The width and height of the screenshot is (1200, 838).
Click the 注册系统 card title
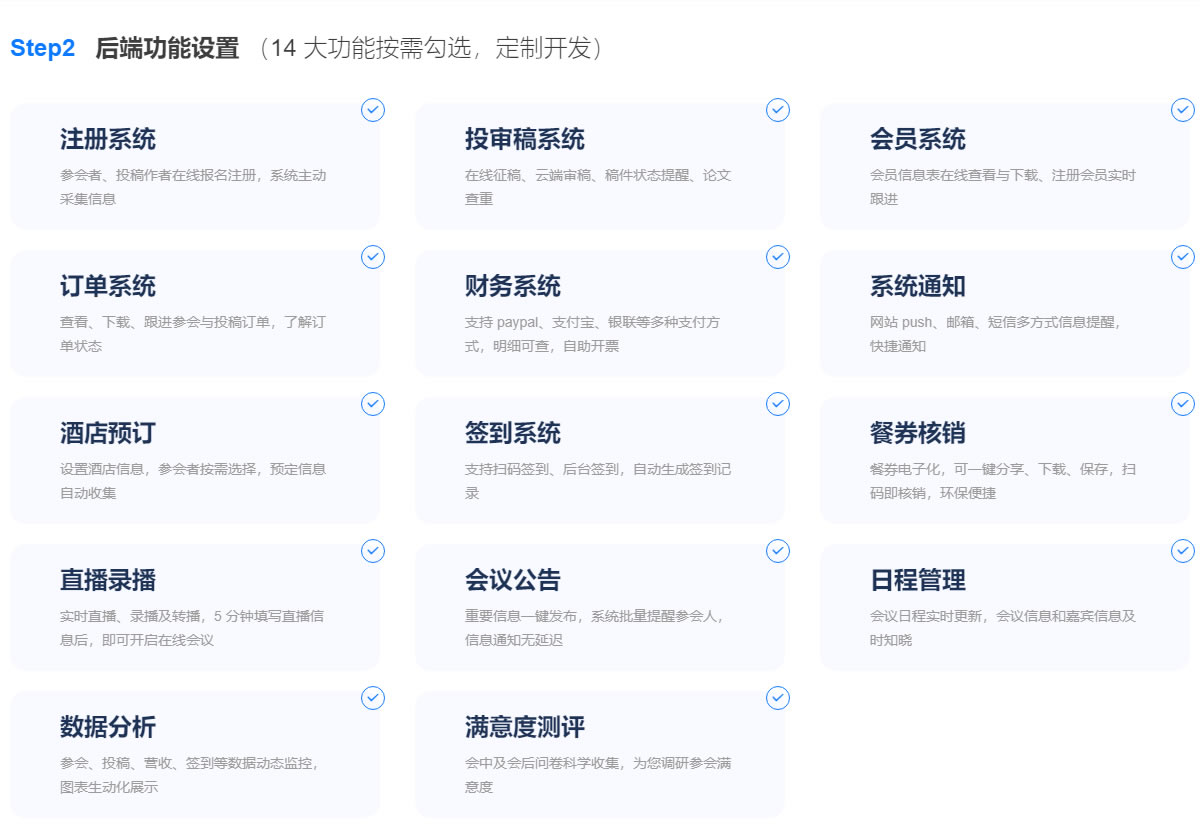[108, 139]
